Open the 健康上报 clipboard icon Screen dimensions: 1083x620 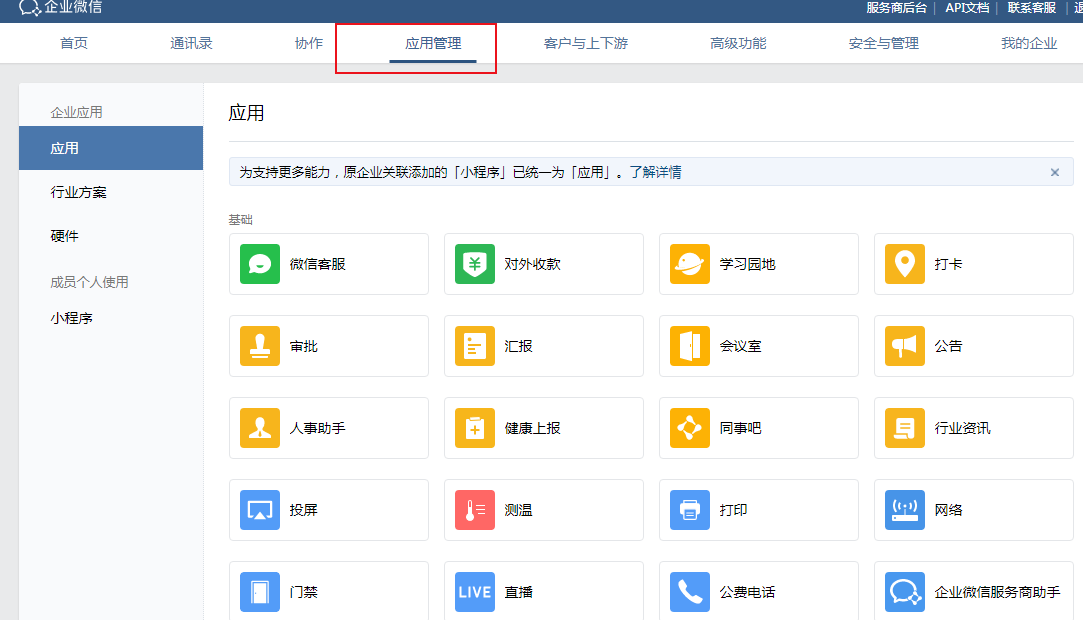click(x=475, y=428)
